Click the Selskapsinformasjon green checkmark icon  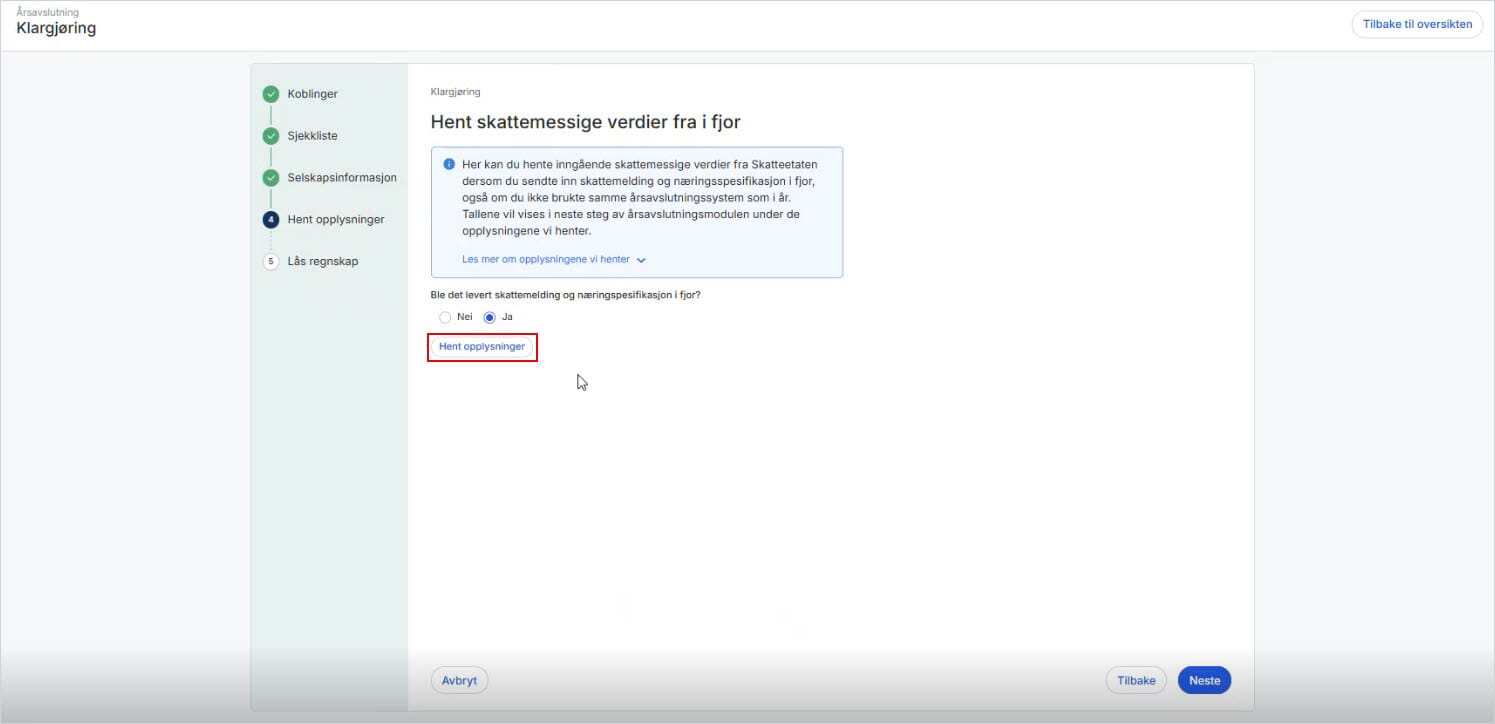(x=271, y=178)
